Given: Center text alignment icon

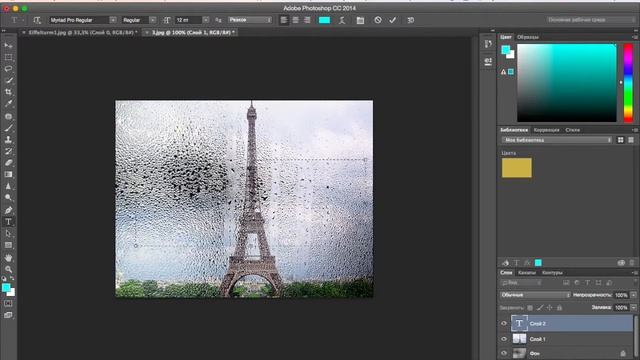Looking at the screenshot, I should (x=296, y=20).
